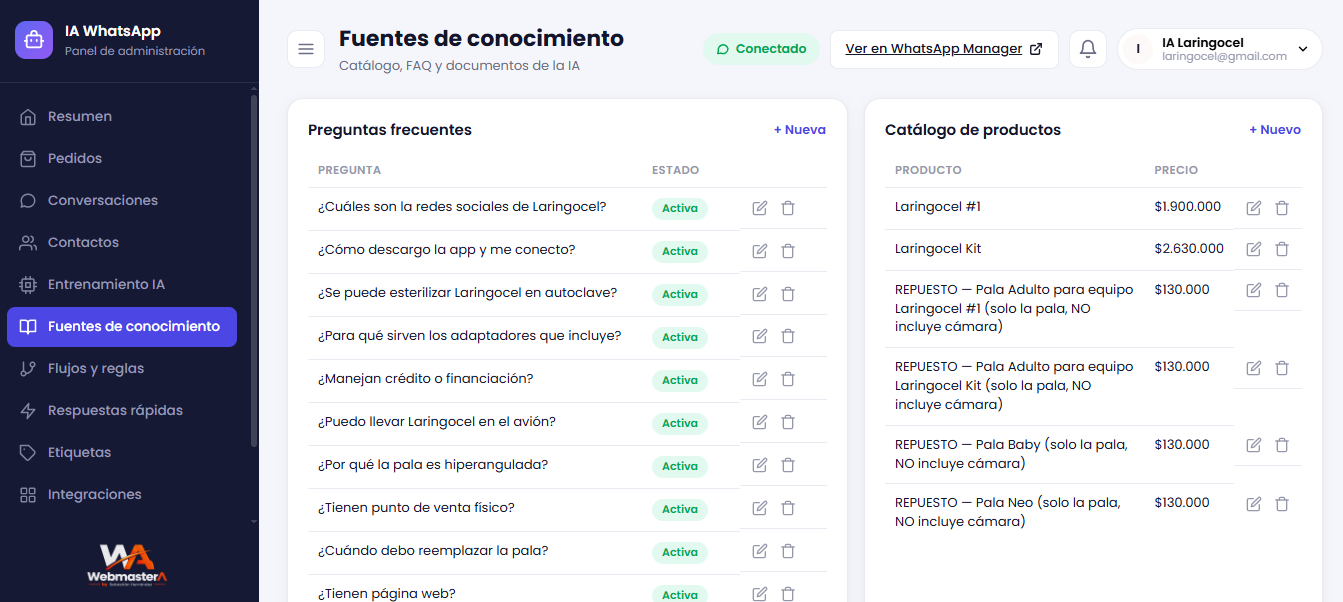Open Respuestas rápidas section
Screen dimensions: 1343x602
(x=122, y=410)
